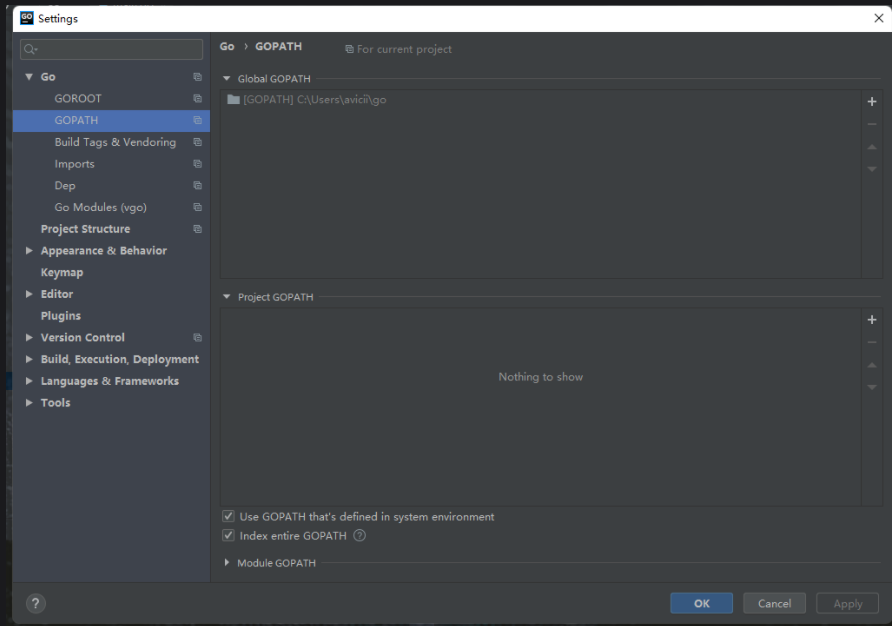
Task: Move Project GOPATH entry up
Action: [x=872, y=365]
